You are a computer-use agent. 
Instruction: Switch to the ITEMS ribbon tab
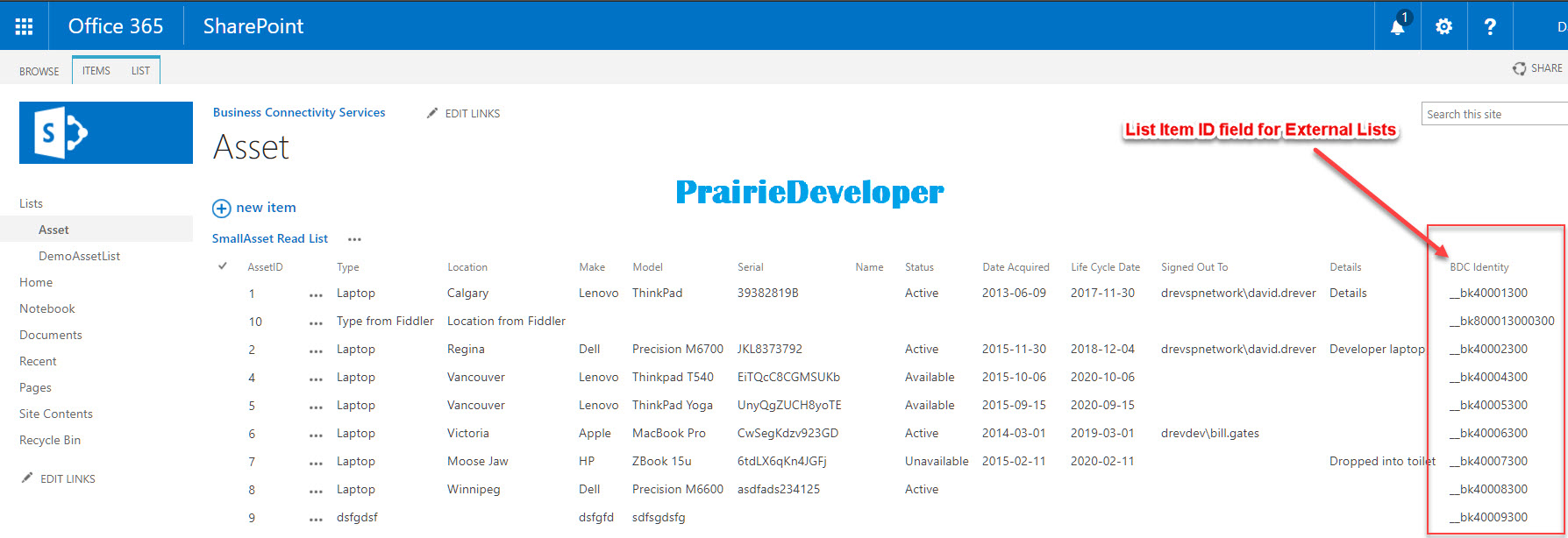[x=96, y=71]
